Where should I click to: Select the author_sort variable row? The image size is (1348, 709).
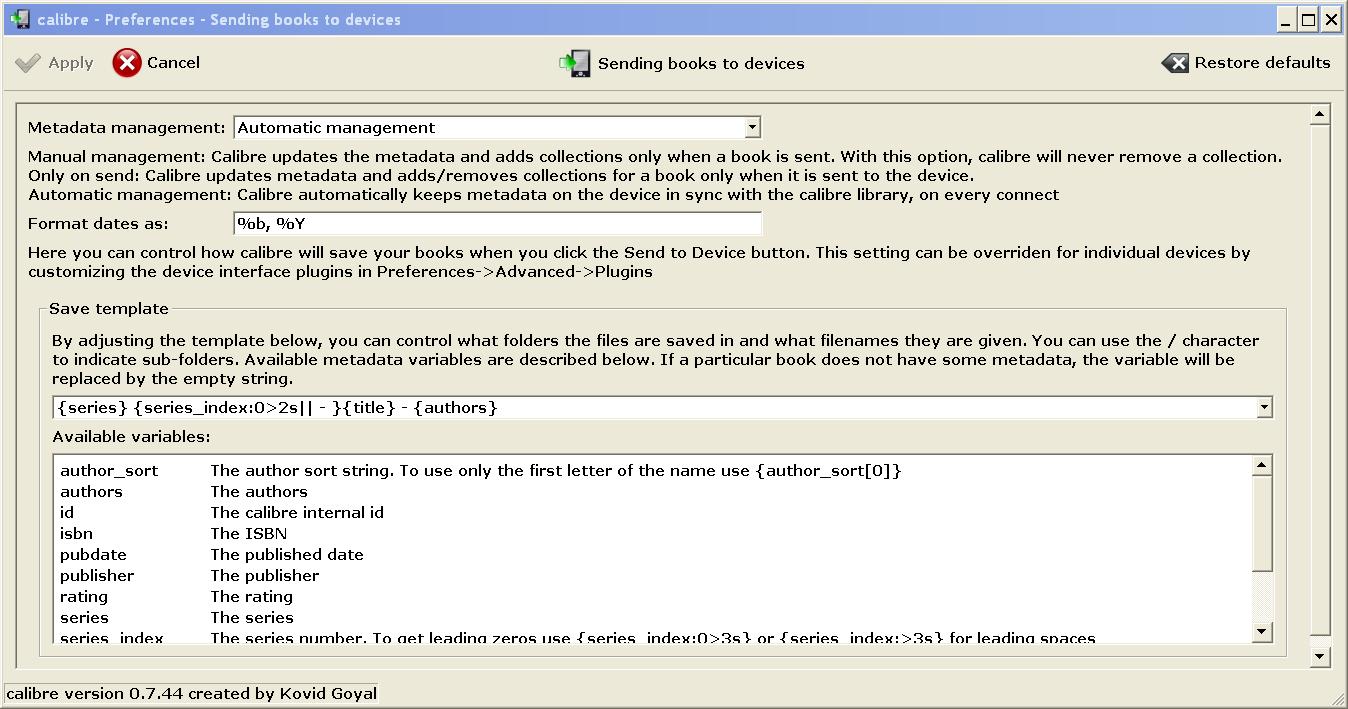coord(653,470)
